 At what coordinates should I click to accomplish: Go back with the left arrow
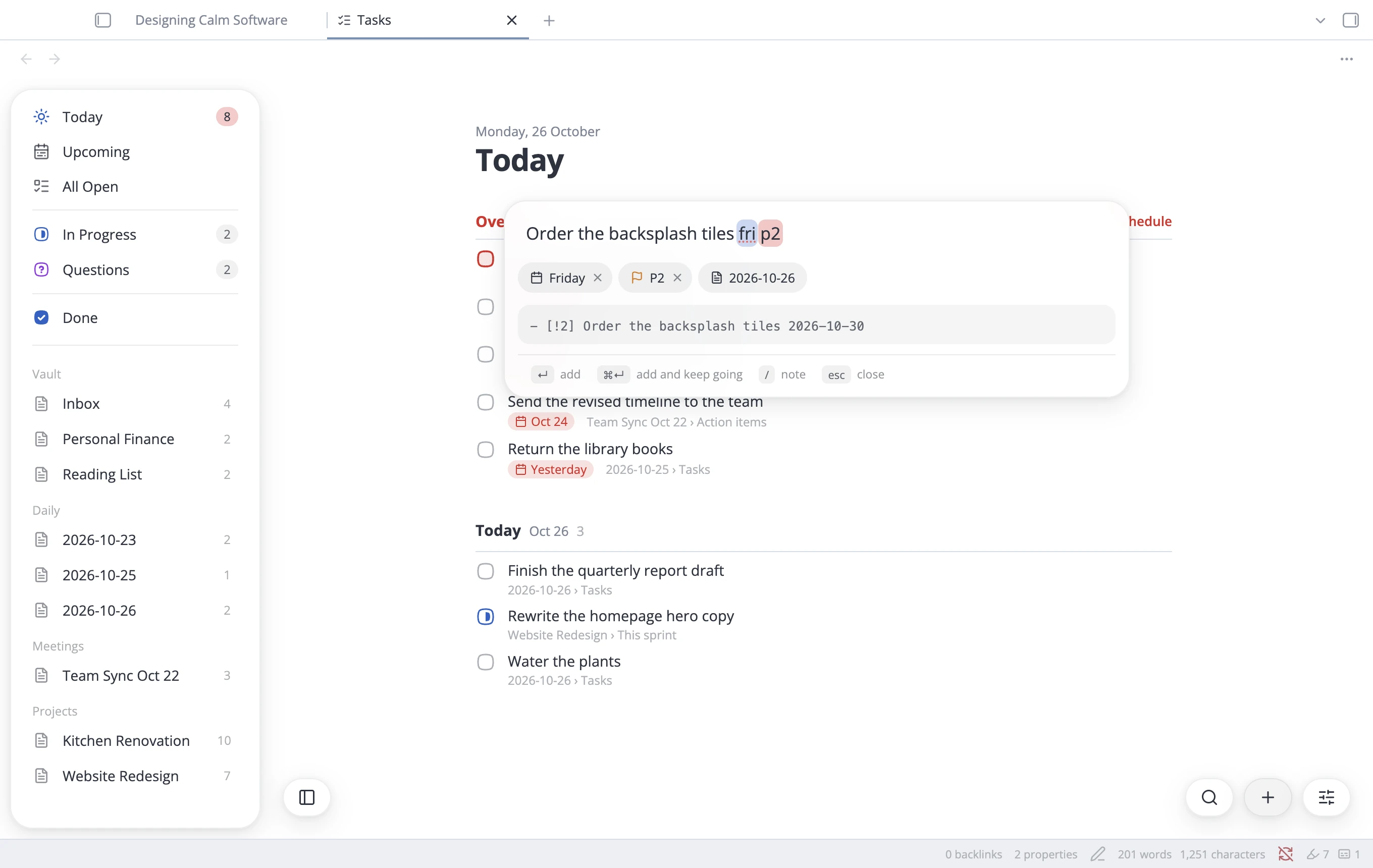click(26, 59)
